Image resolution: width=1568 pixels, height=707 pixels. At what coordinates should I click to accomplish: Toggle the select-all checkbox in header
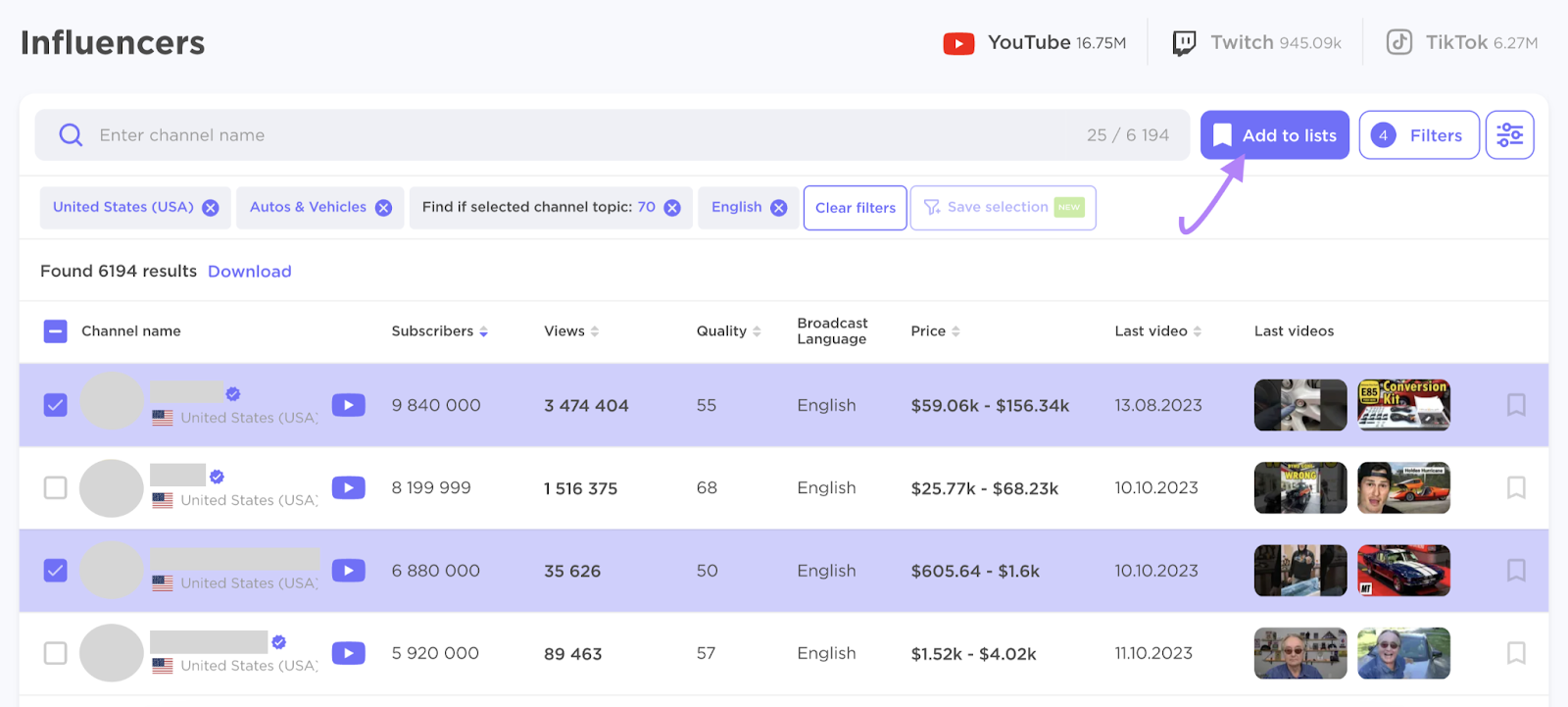[x=56, y=331]
